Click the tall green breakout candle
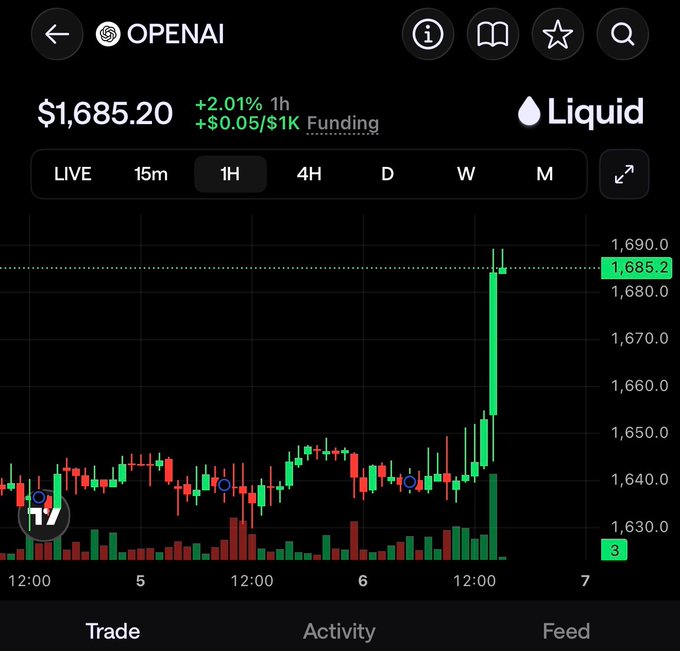 tap(493, 343)
